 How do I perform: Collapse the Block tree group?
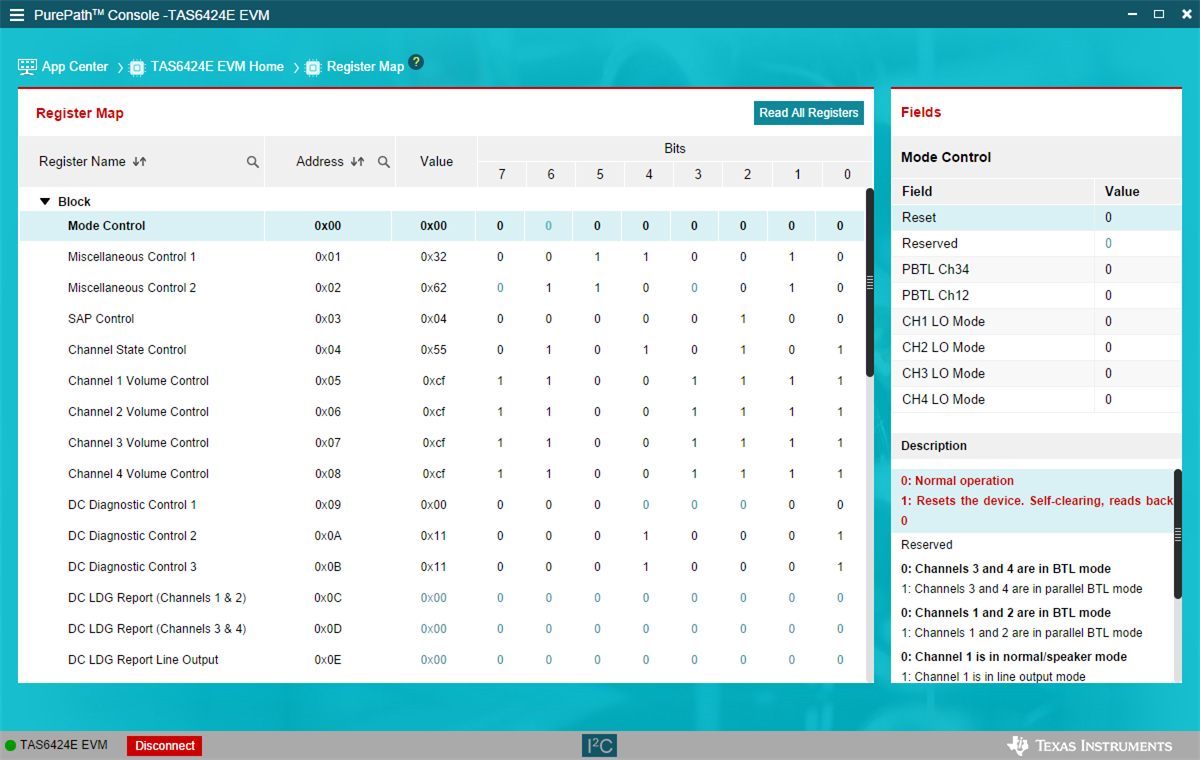(45, 202)
